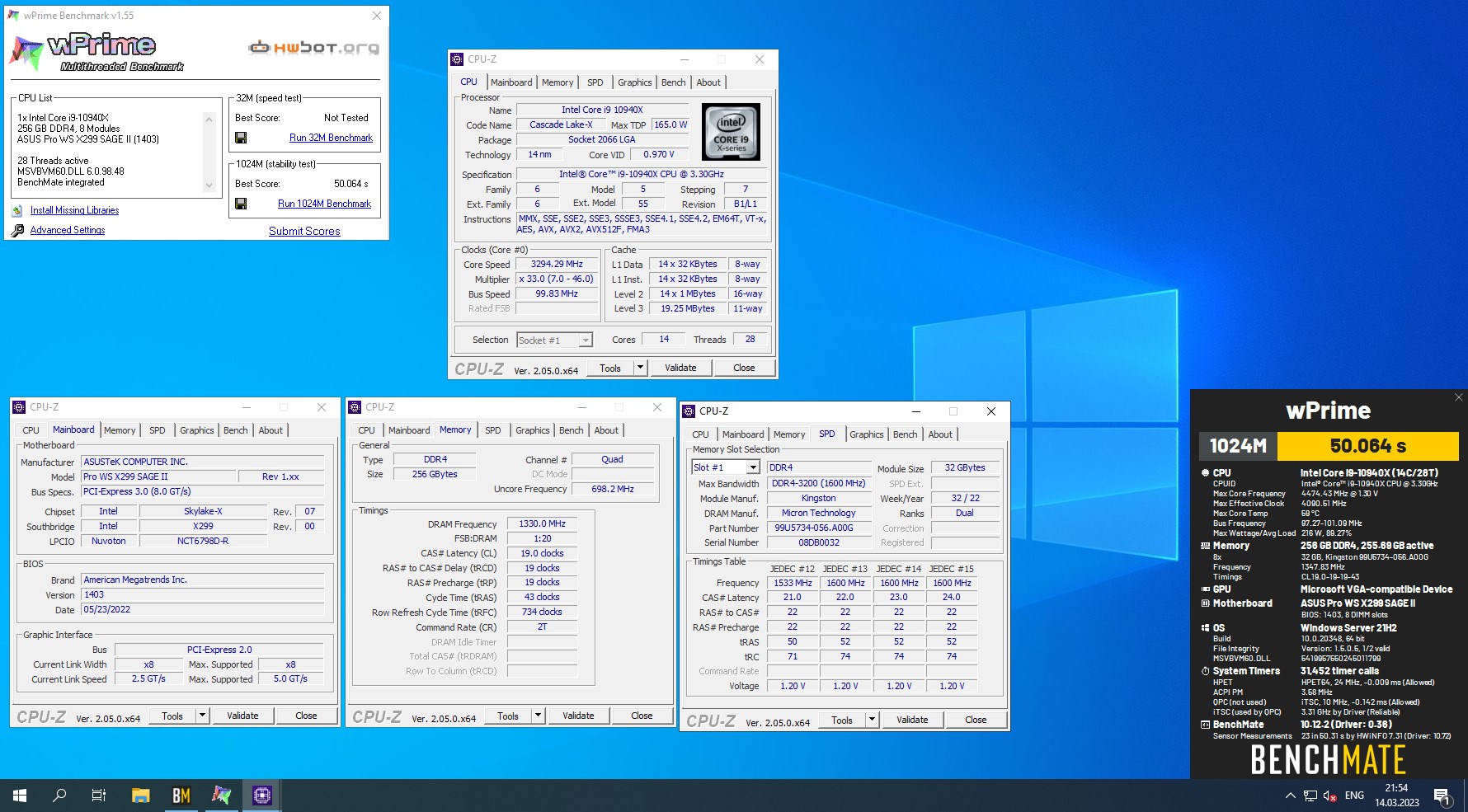1468x812 pixels.
Task: Close the BenchMate wPrime overlay panel
Action: tap(1458, 397)
